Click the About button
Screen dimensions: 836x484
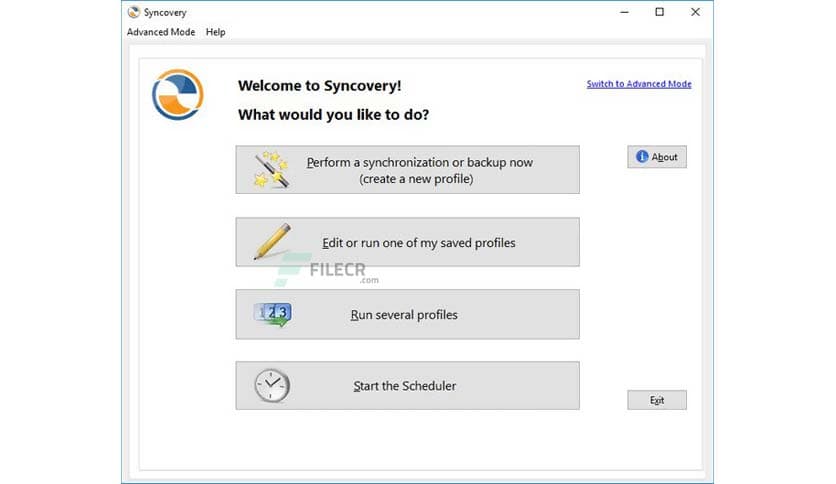pos(657,157)
